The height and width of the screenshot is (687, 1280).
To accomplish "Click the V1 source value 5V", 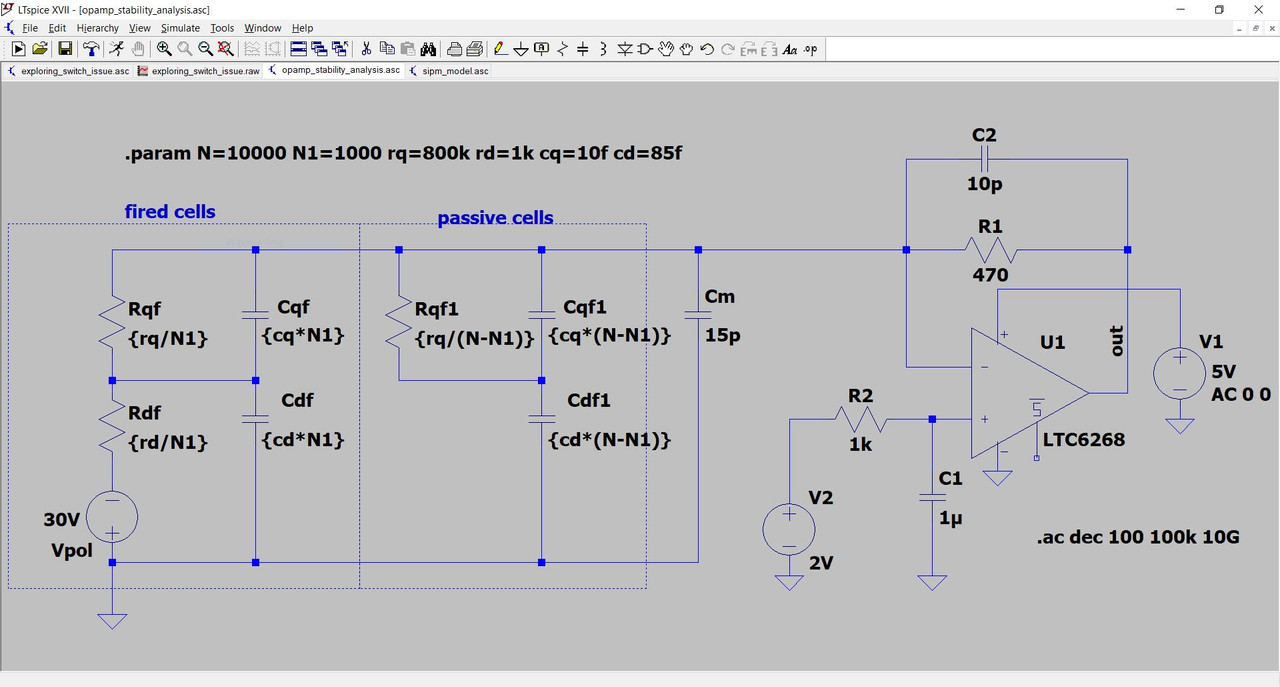I will pyautogui.click(x=1224, y=371).
